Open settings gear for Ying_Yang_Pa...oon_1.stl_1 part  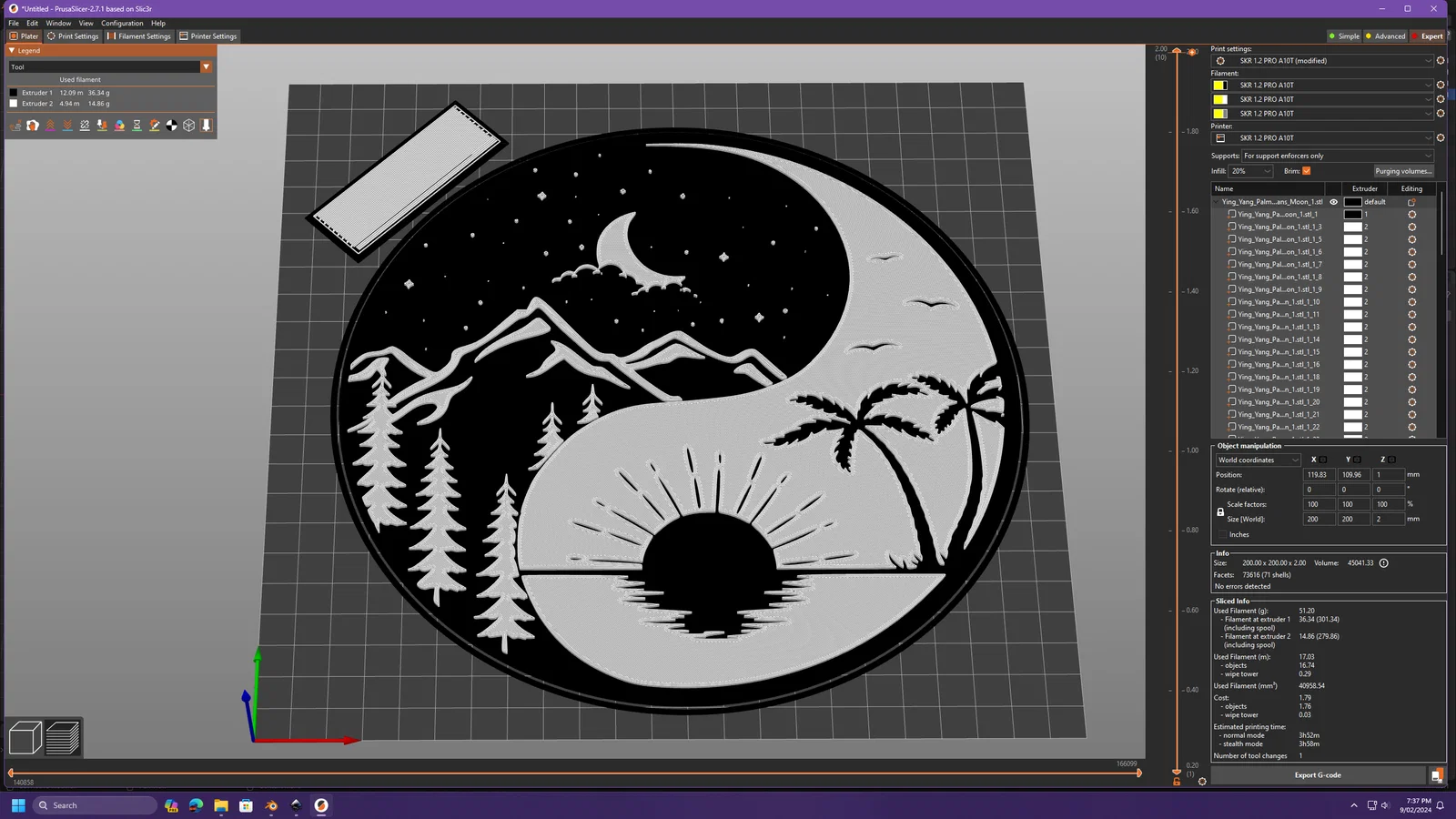pyautogui.click(x=1412, y=215)
